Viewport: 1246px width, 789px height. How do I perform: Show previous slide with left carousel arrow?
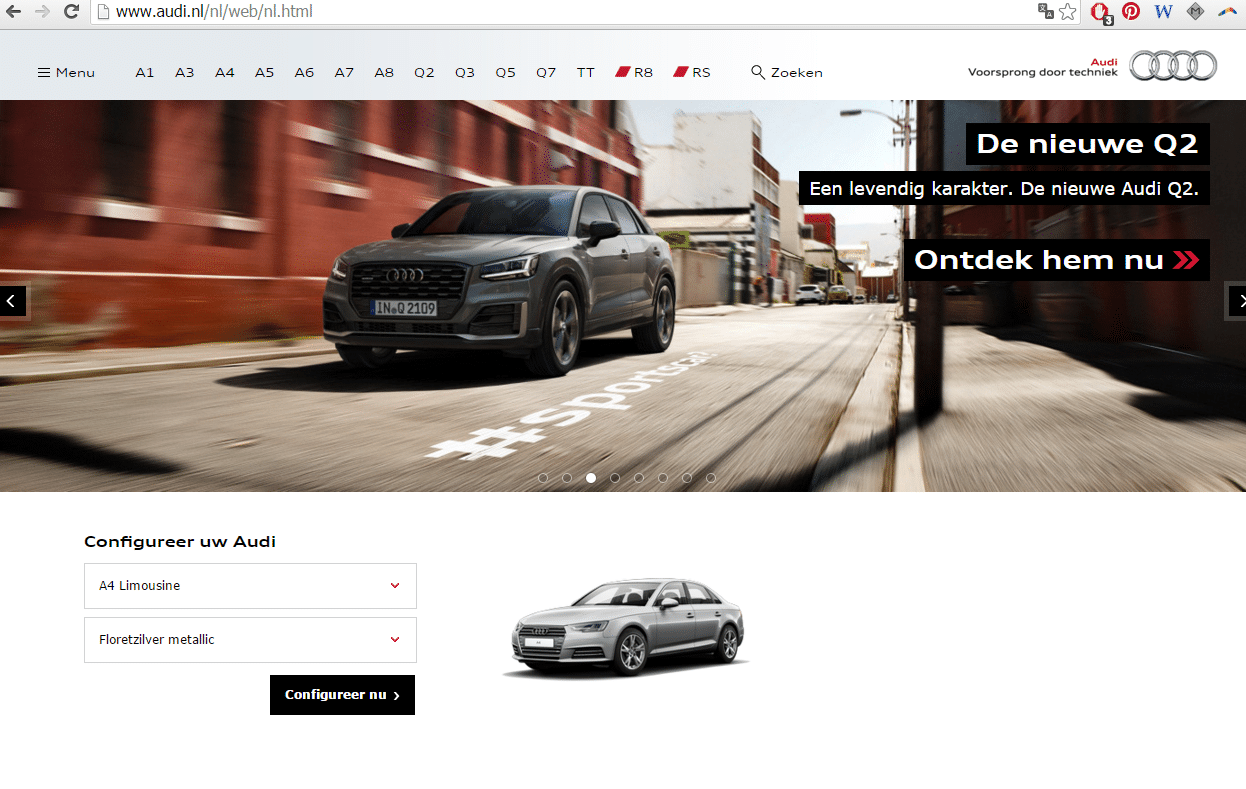(13, 300)
